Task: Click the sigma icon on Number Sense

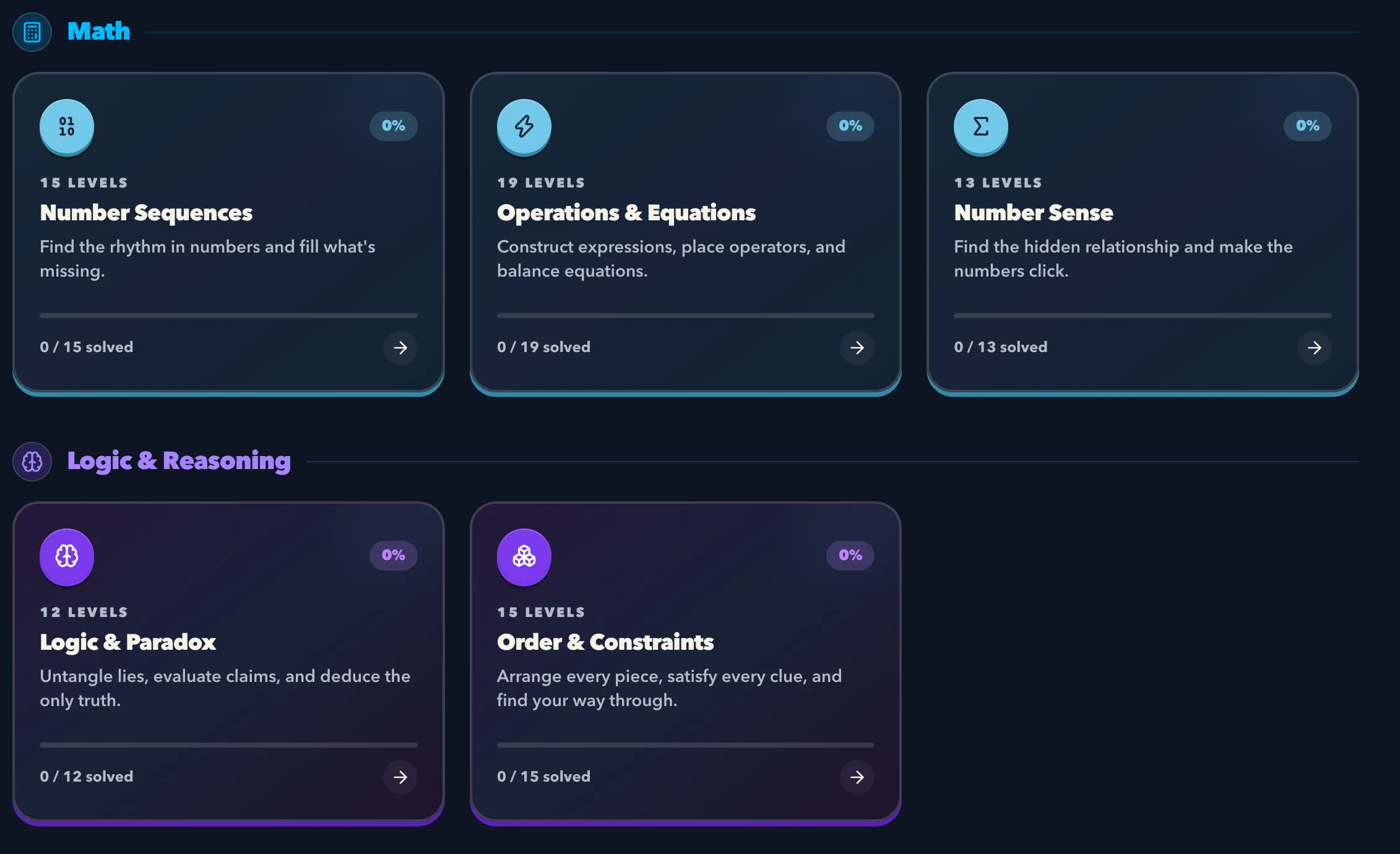Action: pyautogui.click(x=981, y=126)
